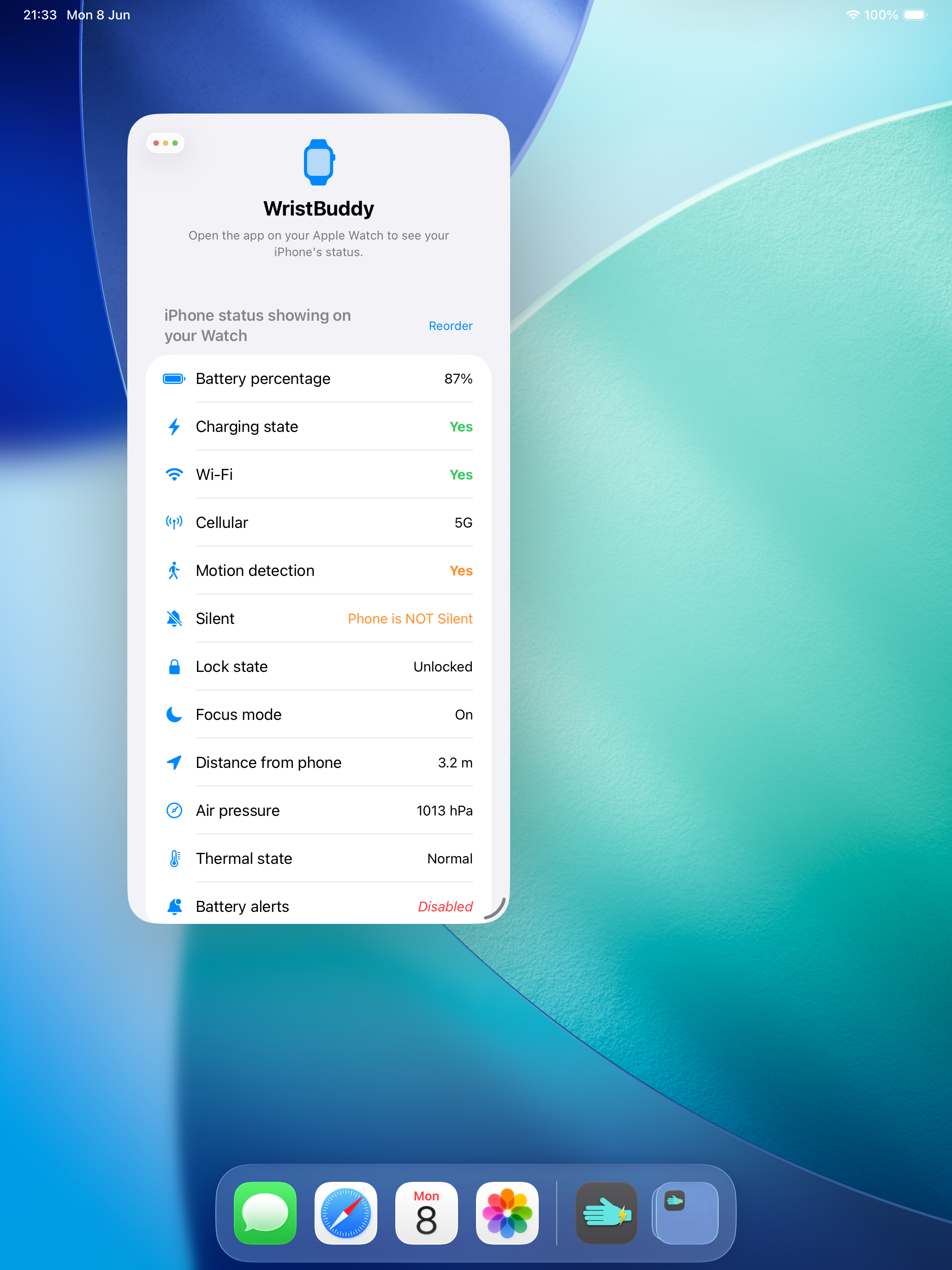Click 'Phone is NOT Silent' text
The width and height of the screenshot is (952, 1270).
[411, 618]
